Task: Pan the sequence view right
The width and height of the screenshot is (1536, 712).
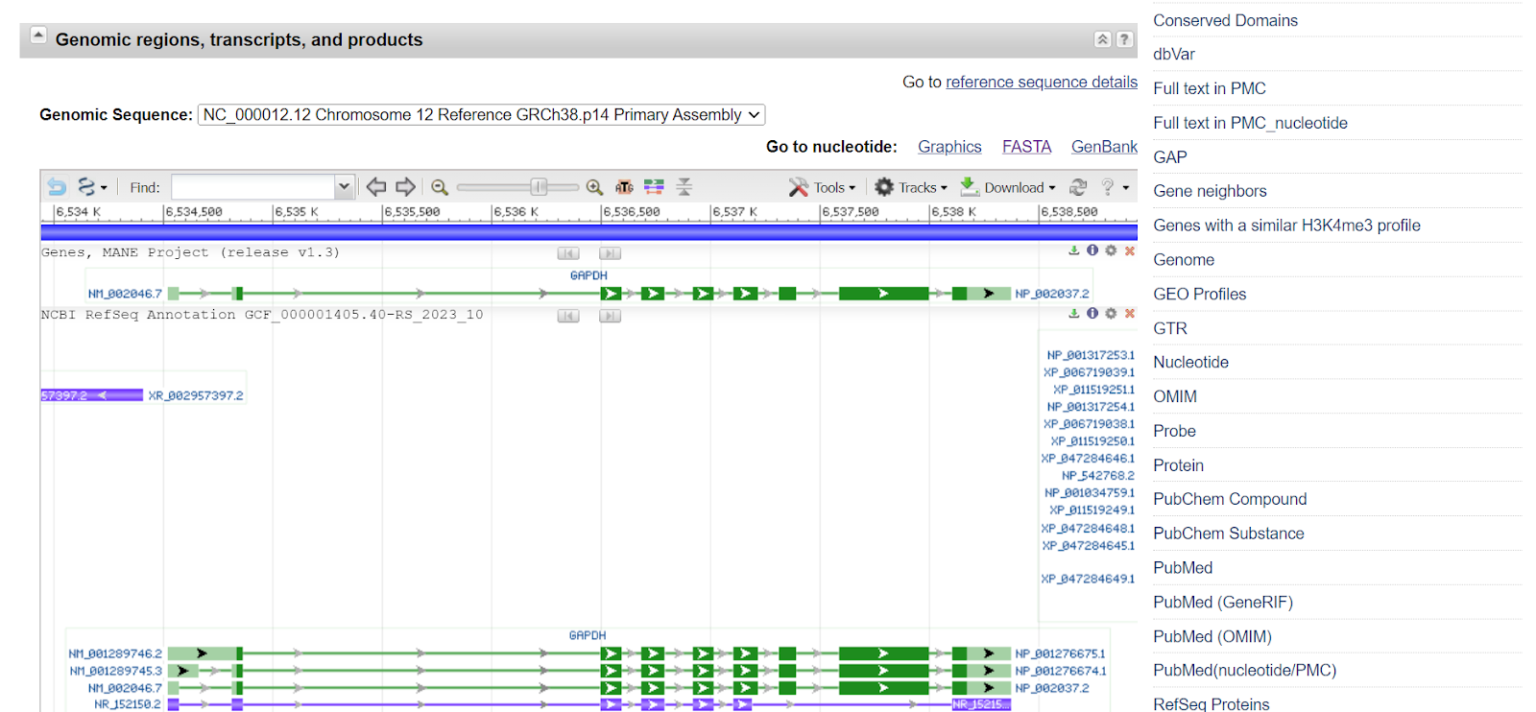Action: point(405,187)
